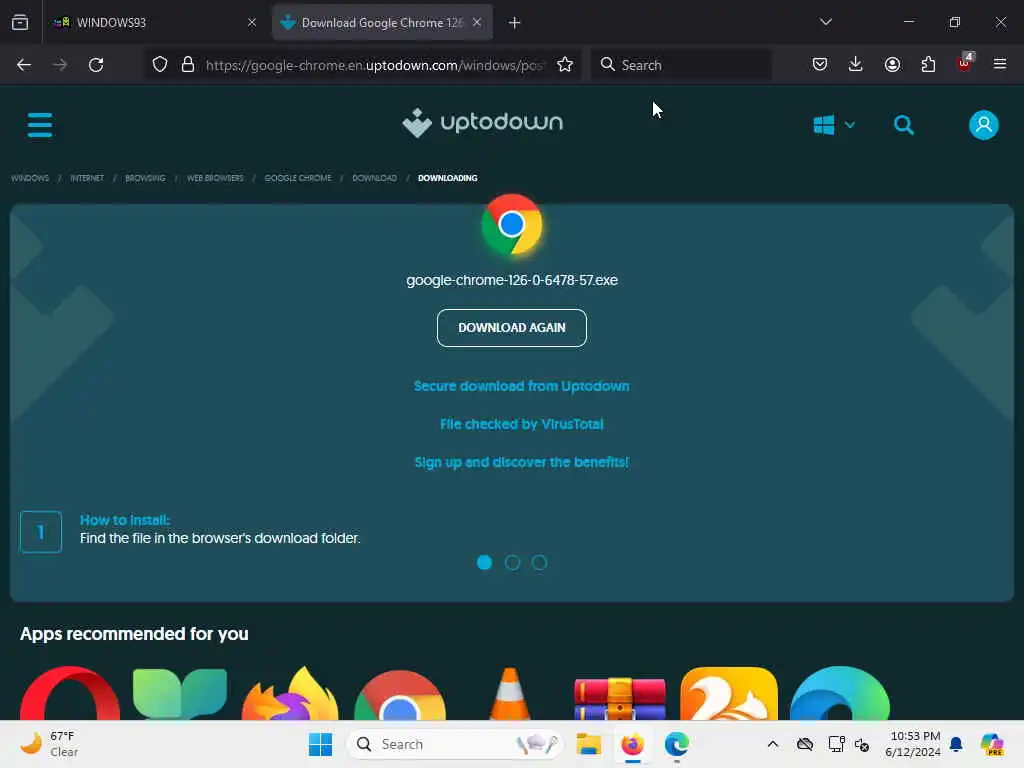Open File Explorer from the taskbar
Image resolution: width=1024 pixels, height=768 pixels.
click(588, 744)
